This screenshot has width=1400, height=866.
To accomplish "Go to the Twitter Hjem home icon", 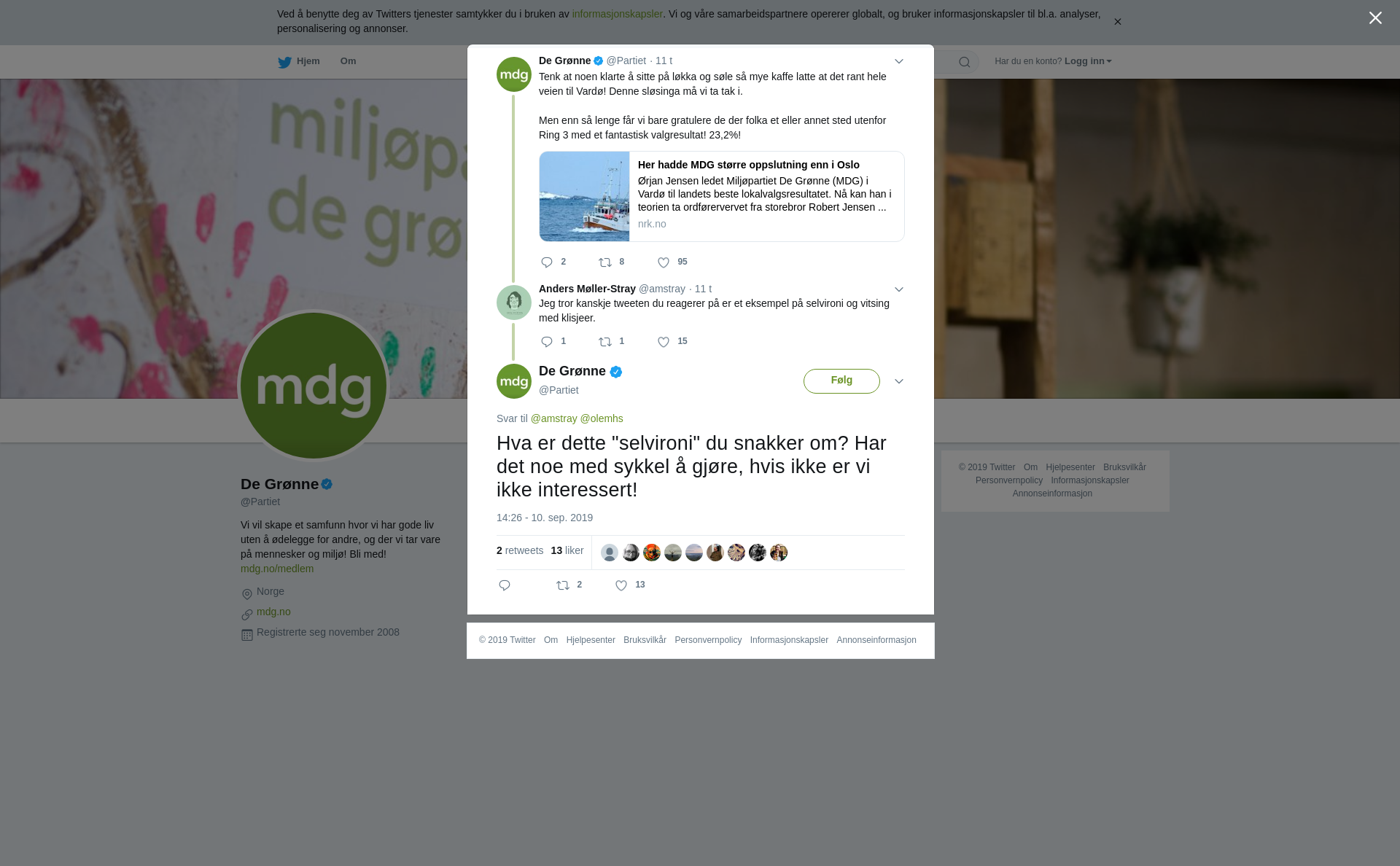I will (x=299, y=62).
